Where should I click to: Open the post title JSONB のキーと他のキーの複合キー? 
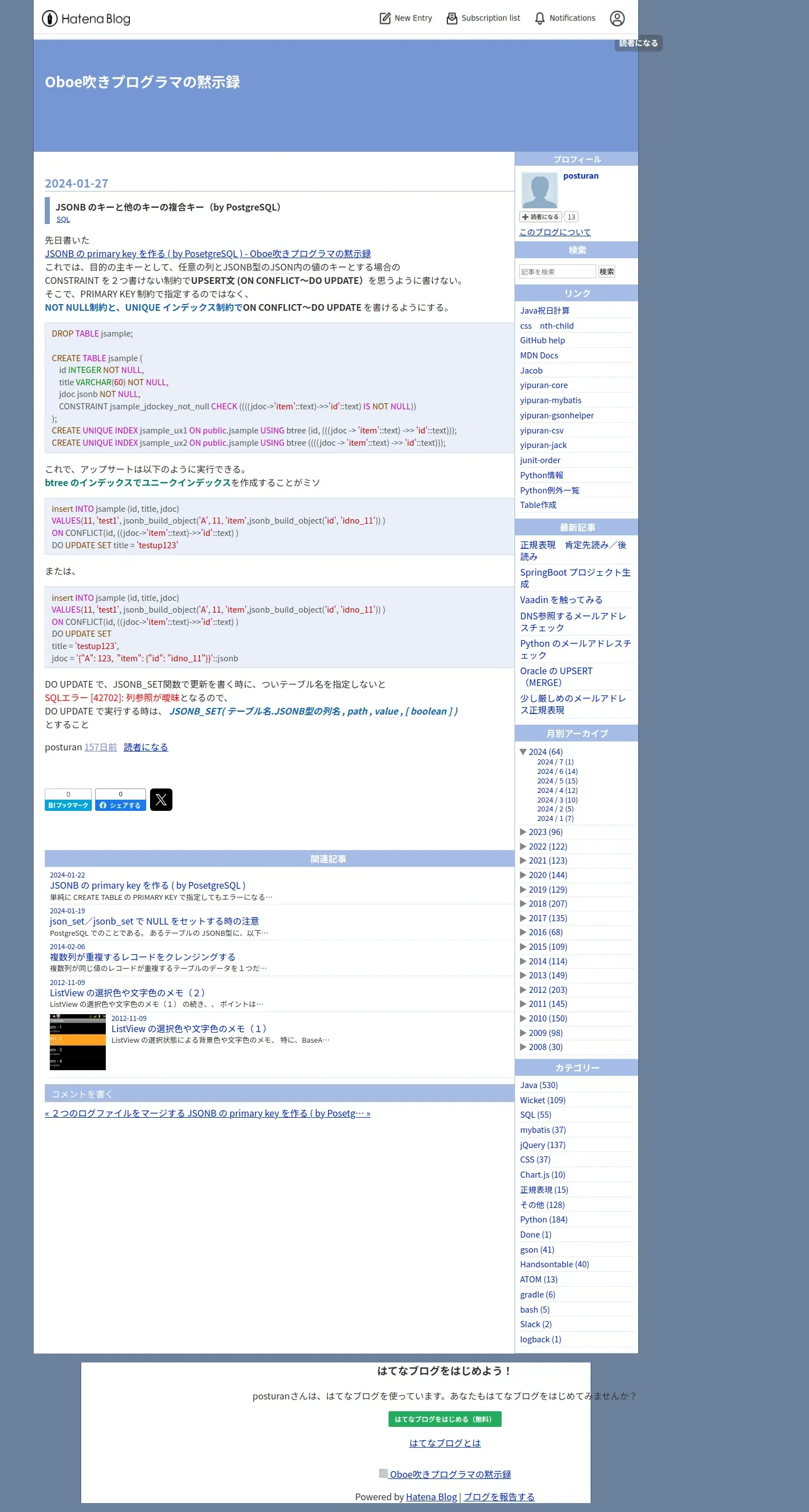point(168,207)
